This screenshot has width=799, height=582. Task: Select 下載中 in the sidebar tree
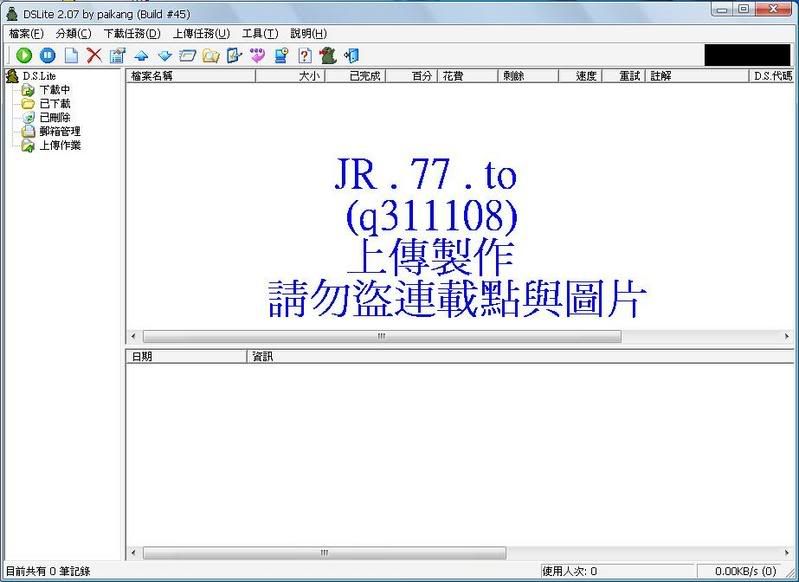55,90
